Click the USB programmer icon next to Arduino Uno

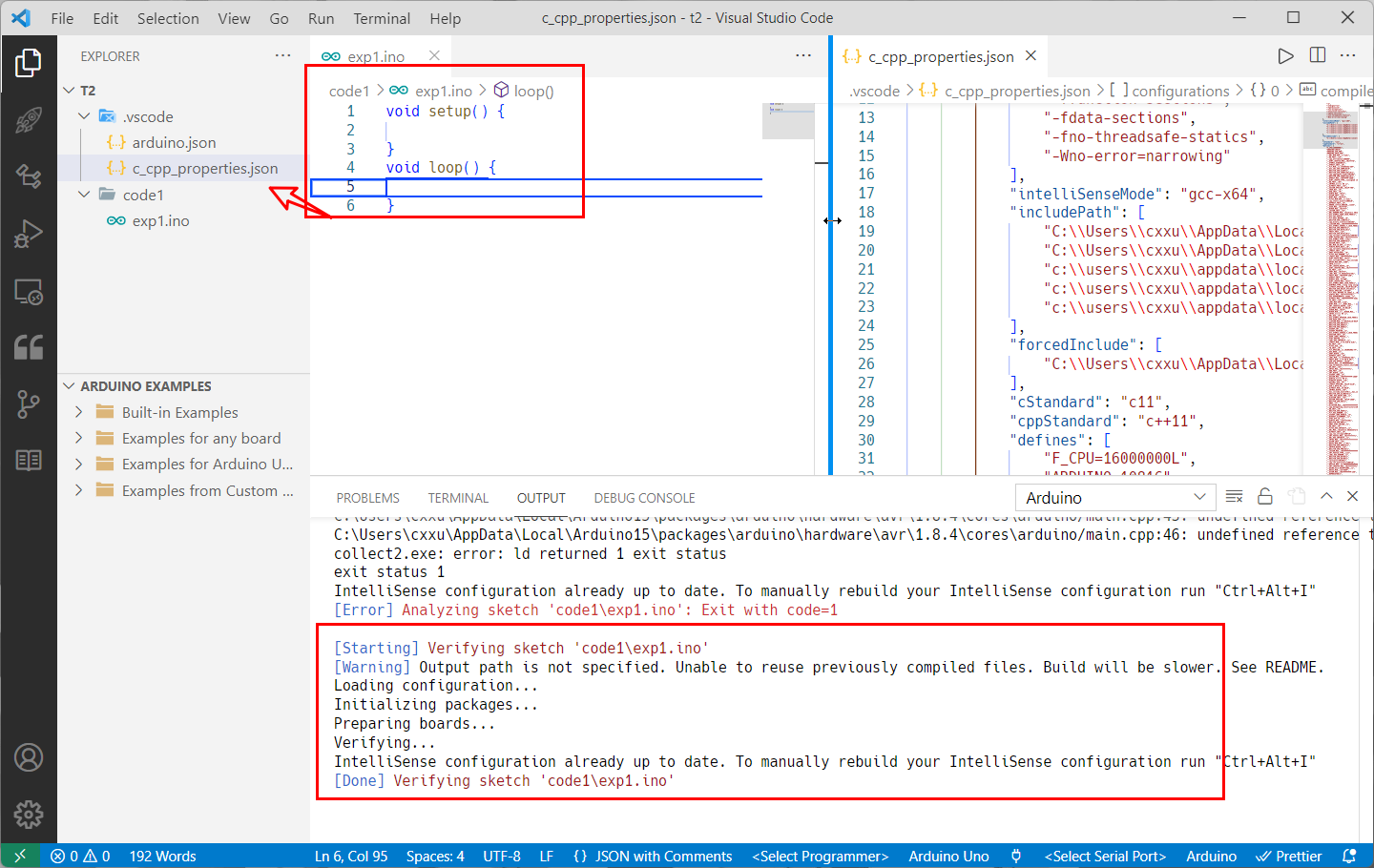tap(1015, 856)
